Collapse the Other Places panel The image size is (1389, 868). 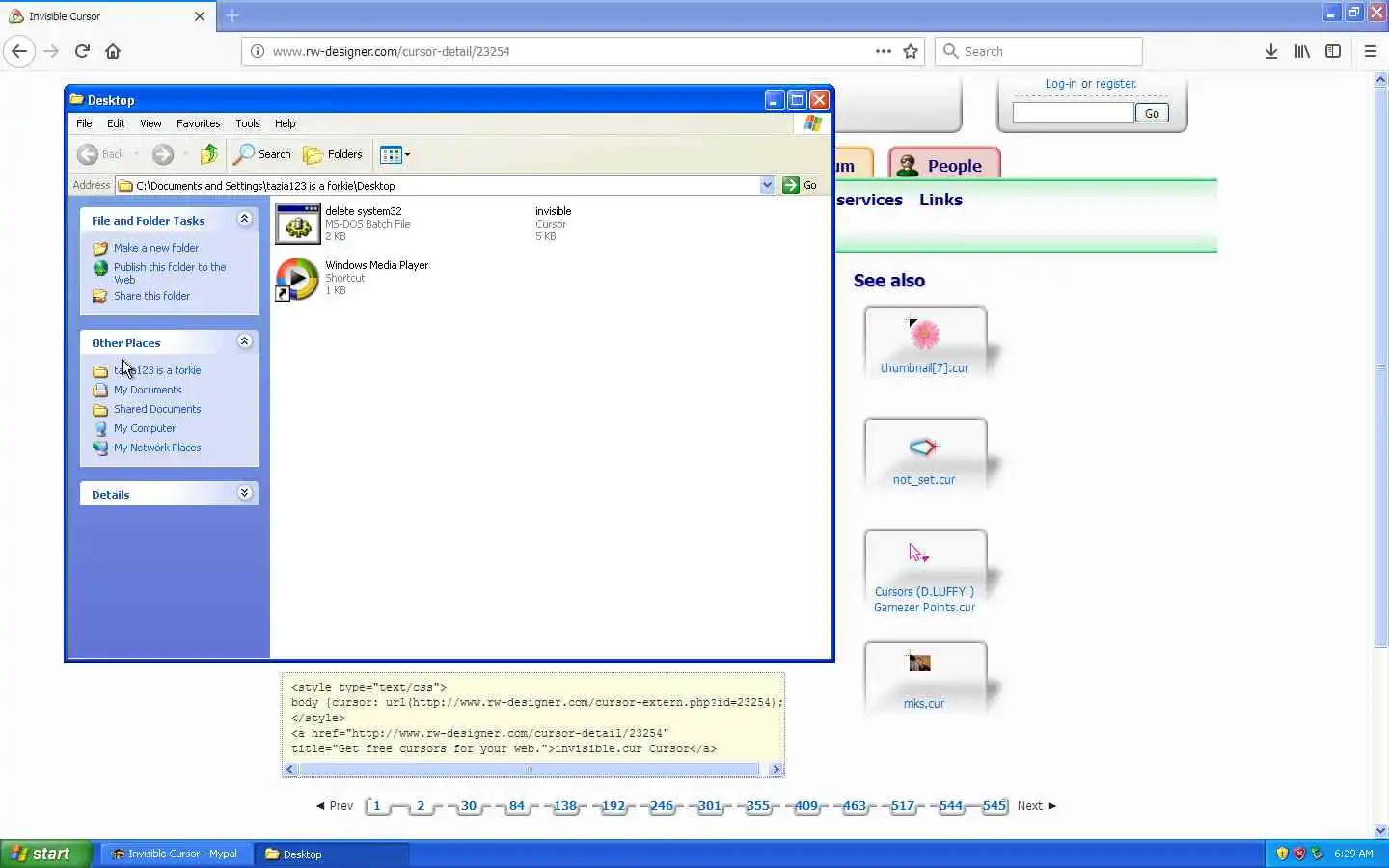click(244, 341)
